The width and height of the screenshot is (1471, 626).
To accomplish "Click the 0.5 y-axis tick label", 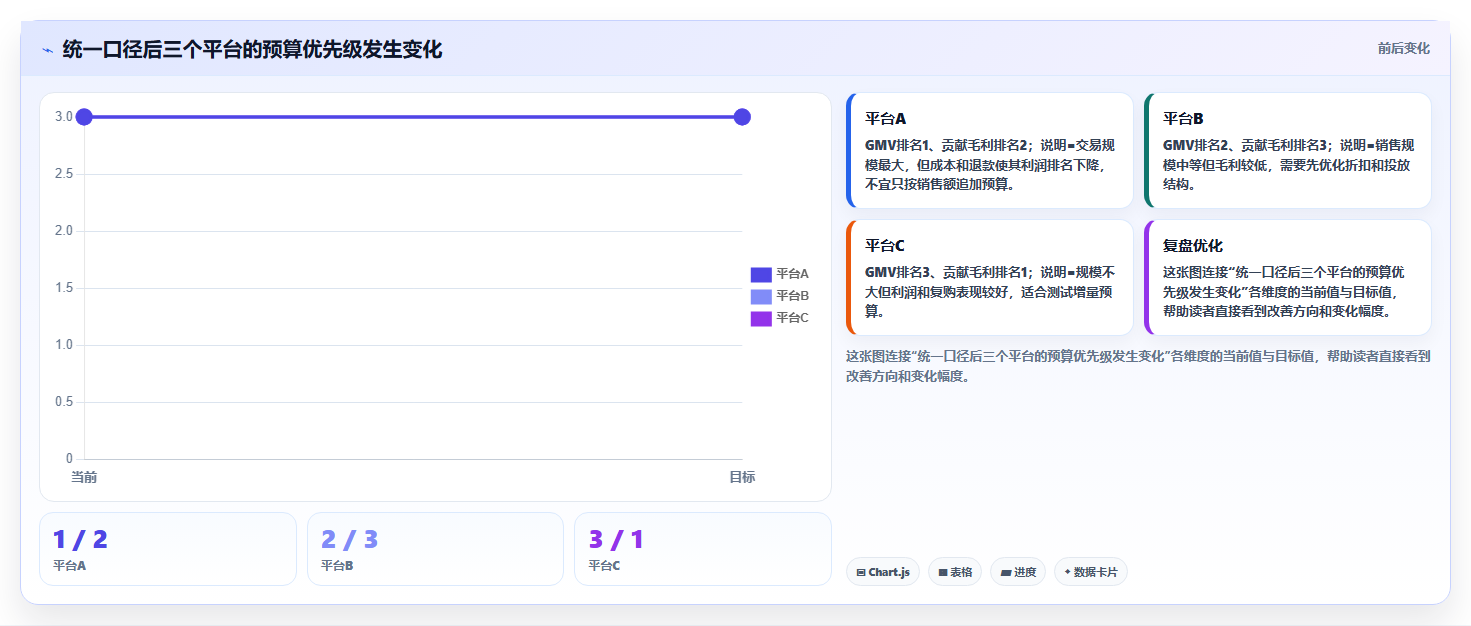I will (x=63, y=402).
